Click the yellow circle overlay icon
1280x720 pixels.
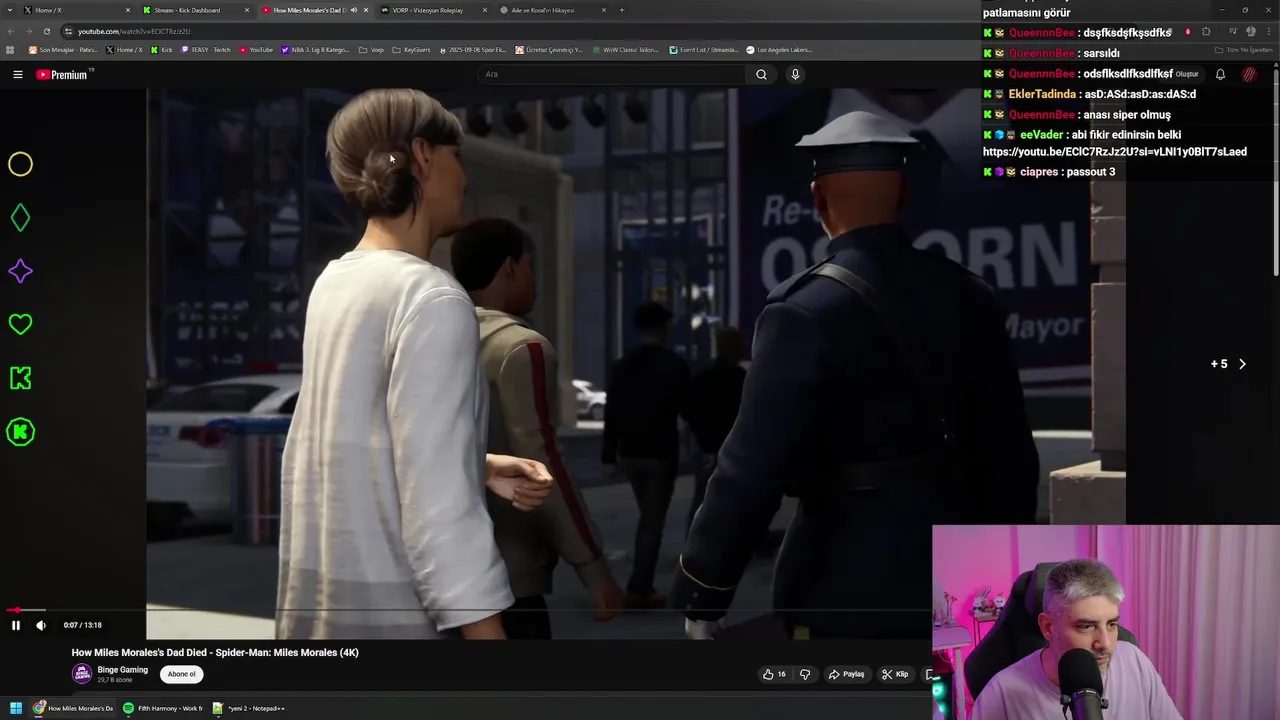20,164
